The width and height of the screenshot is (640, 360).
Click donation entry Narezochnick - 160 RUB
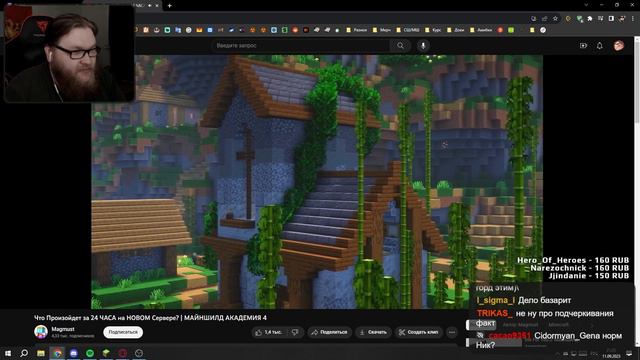tap(580, 268)
